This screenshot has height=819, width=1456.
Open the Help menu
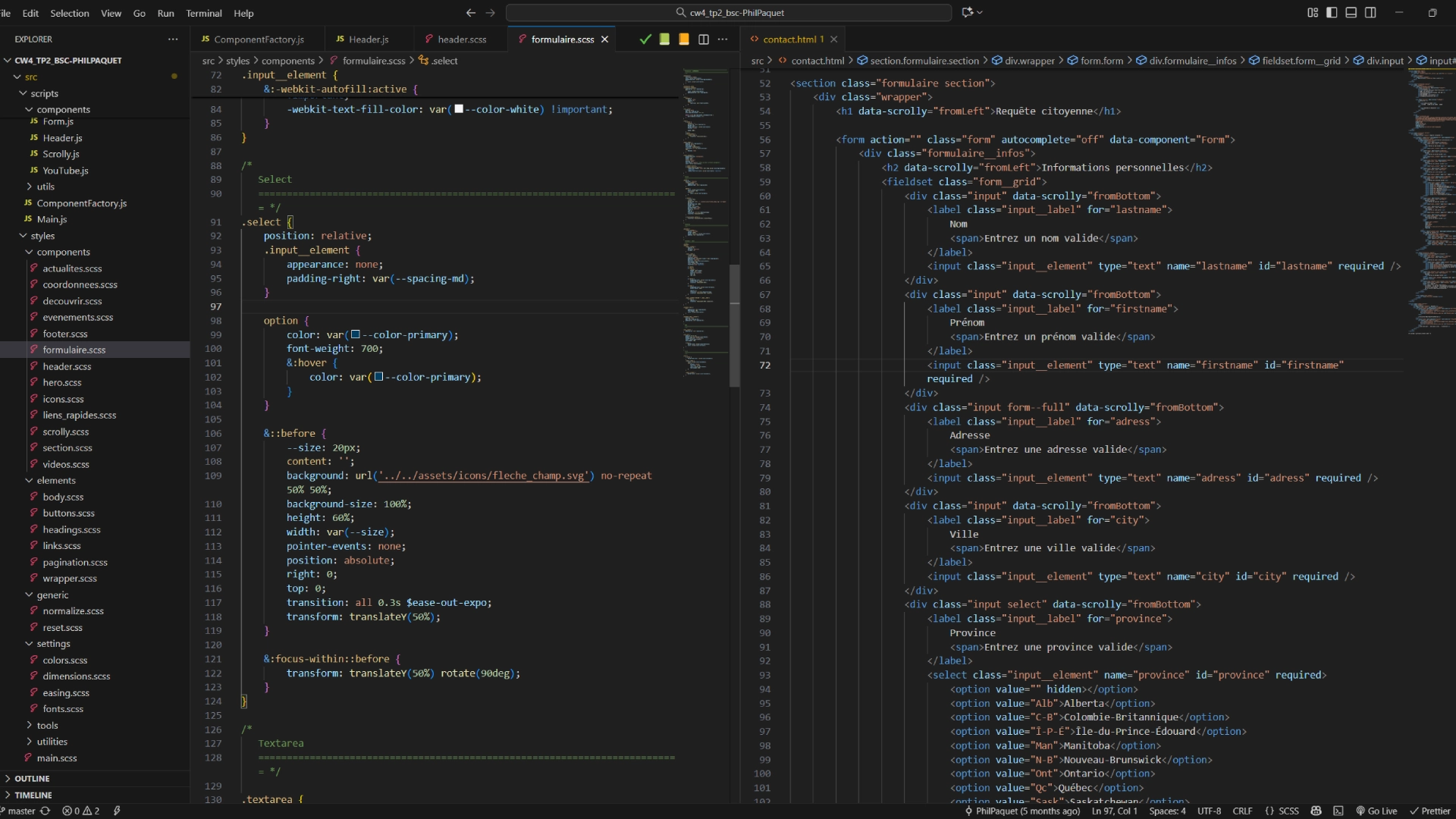(x=243, y=13)
